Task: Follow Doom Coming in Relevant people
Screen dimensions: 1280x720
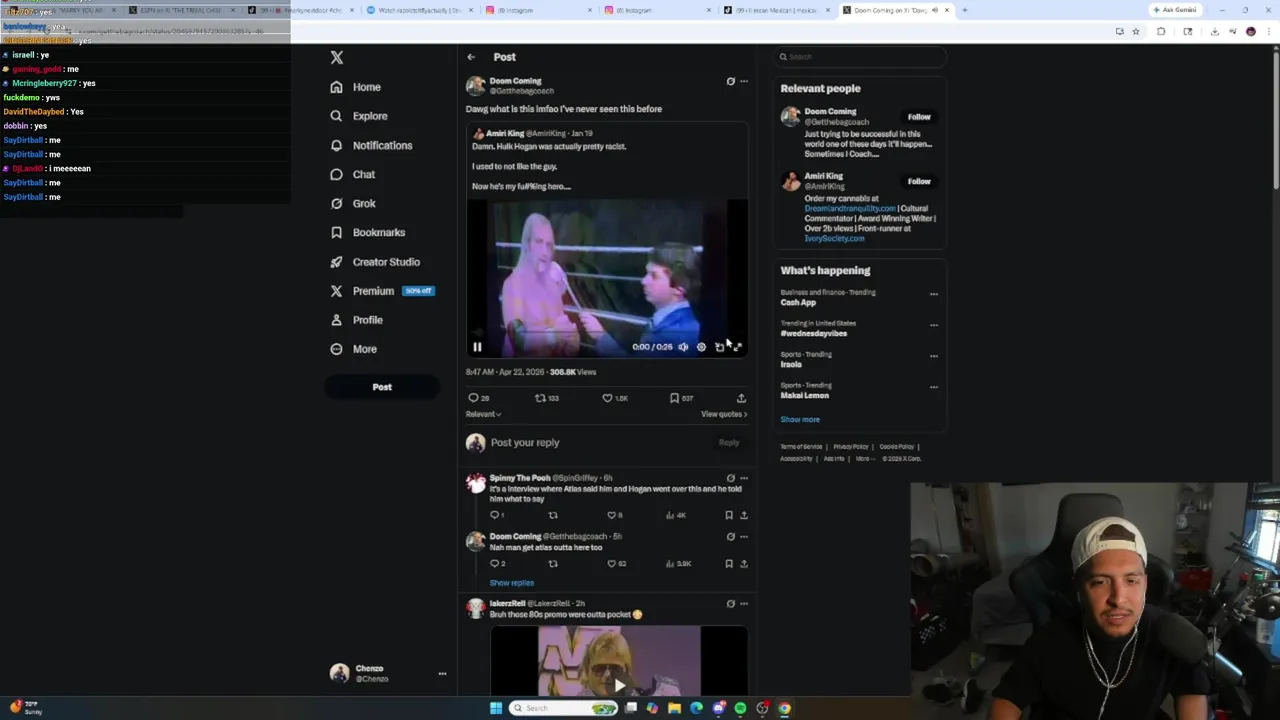Action: (x=919, y=117)
